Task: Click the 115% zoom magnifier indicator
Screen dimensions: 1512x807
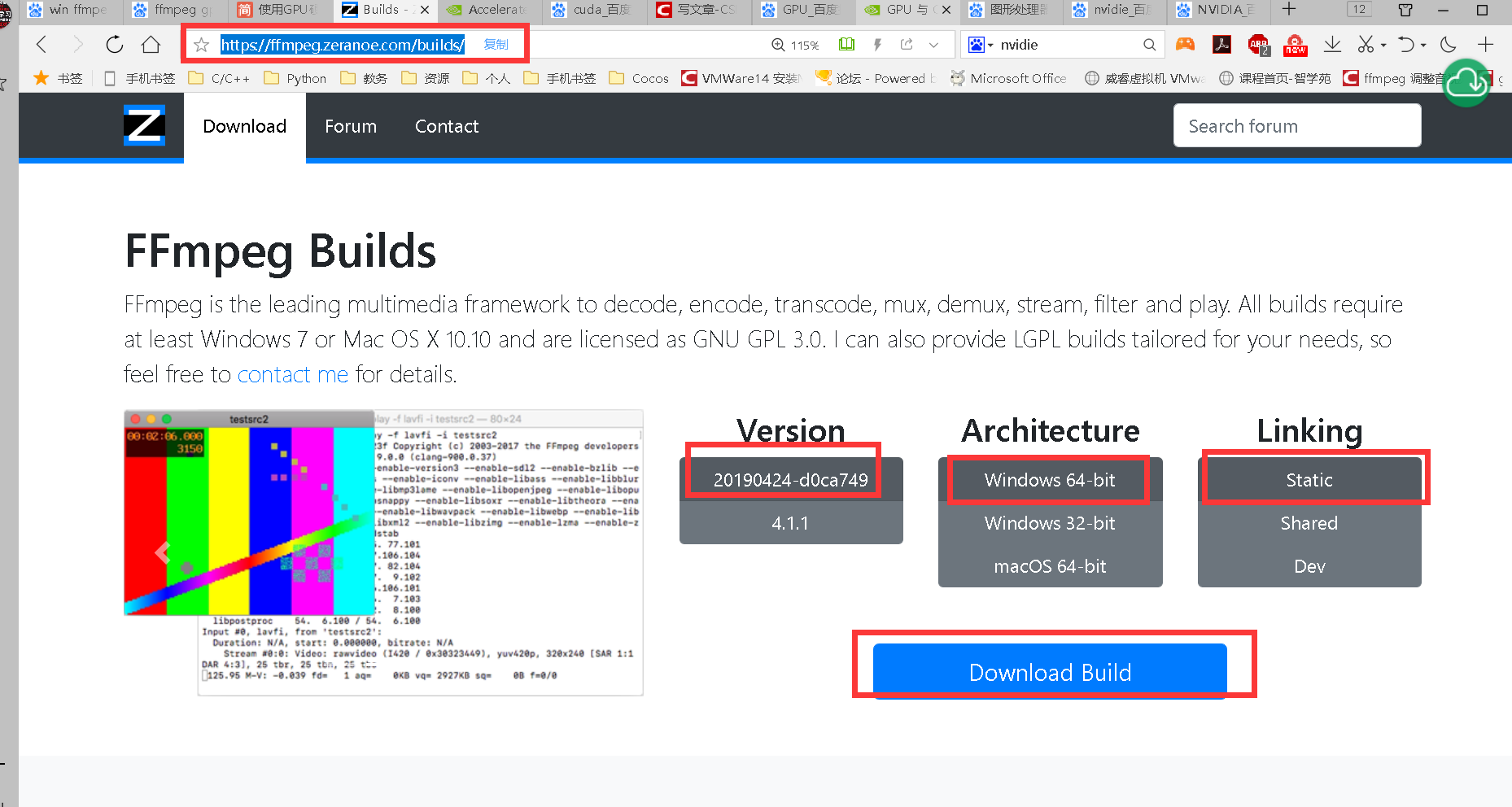Action: 795,46
